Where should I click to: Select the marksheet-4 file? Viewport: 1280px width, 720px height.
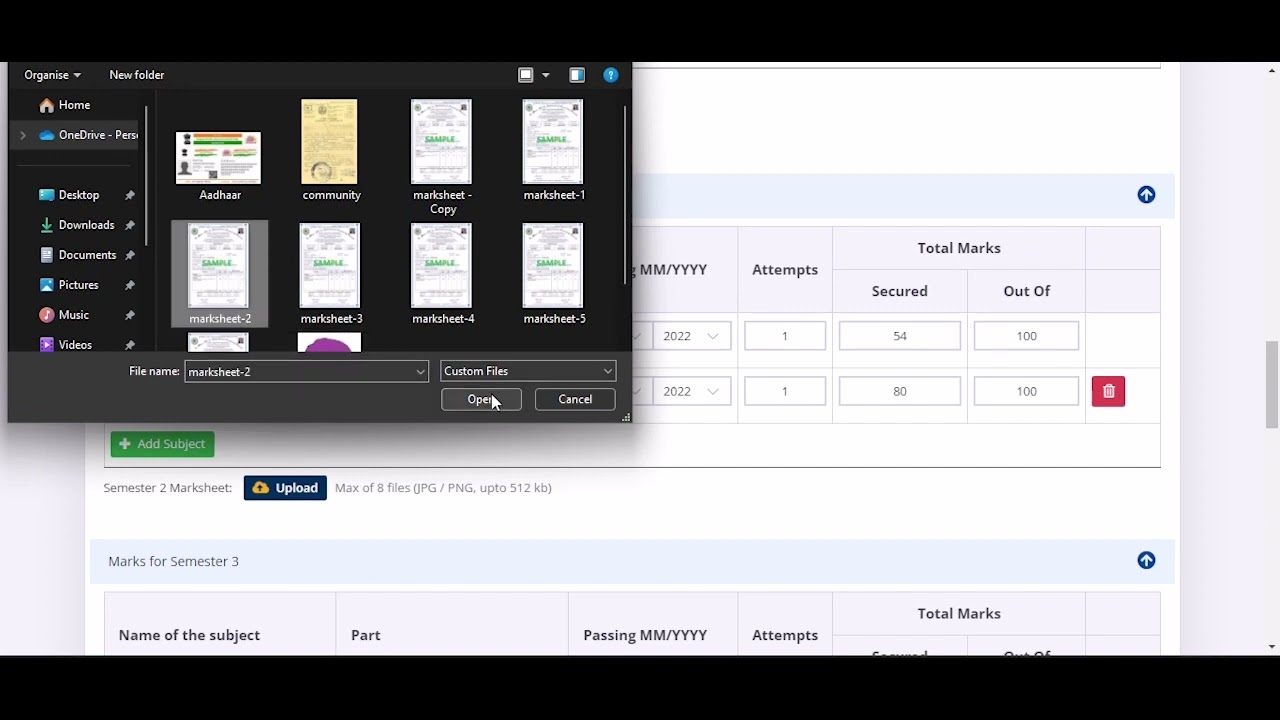[442, 273]
